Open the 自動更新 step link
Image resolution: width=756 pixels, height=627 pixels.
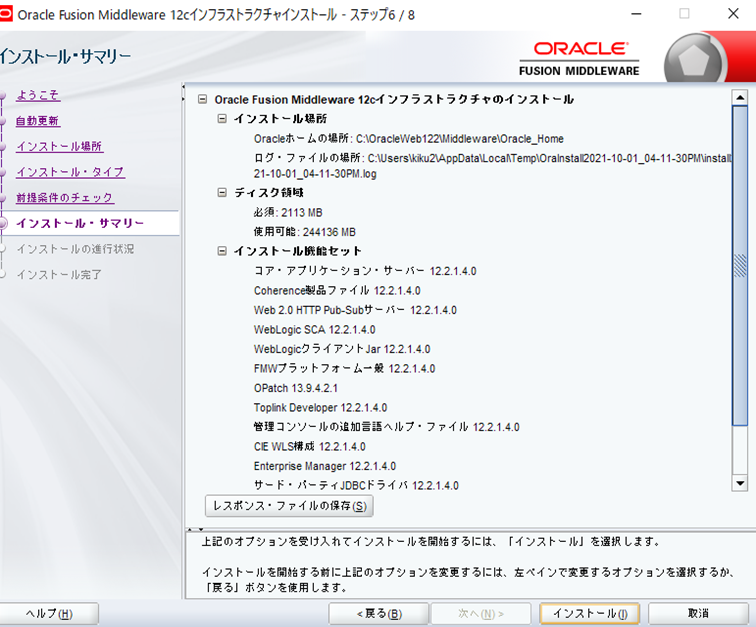(x=38, y=121)
